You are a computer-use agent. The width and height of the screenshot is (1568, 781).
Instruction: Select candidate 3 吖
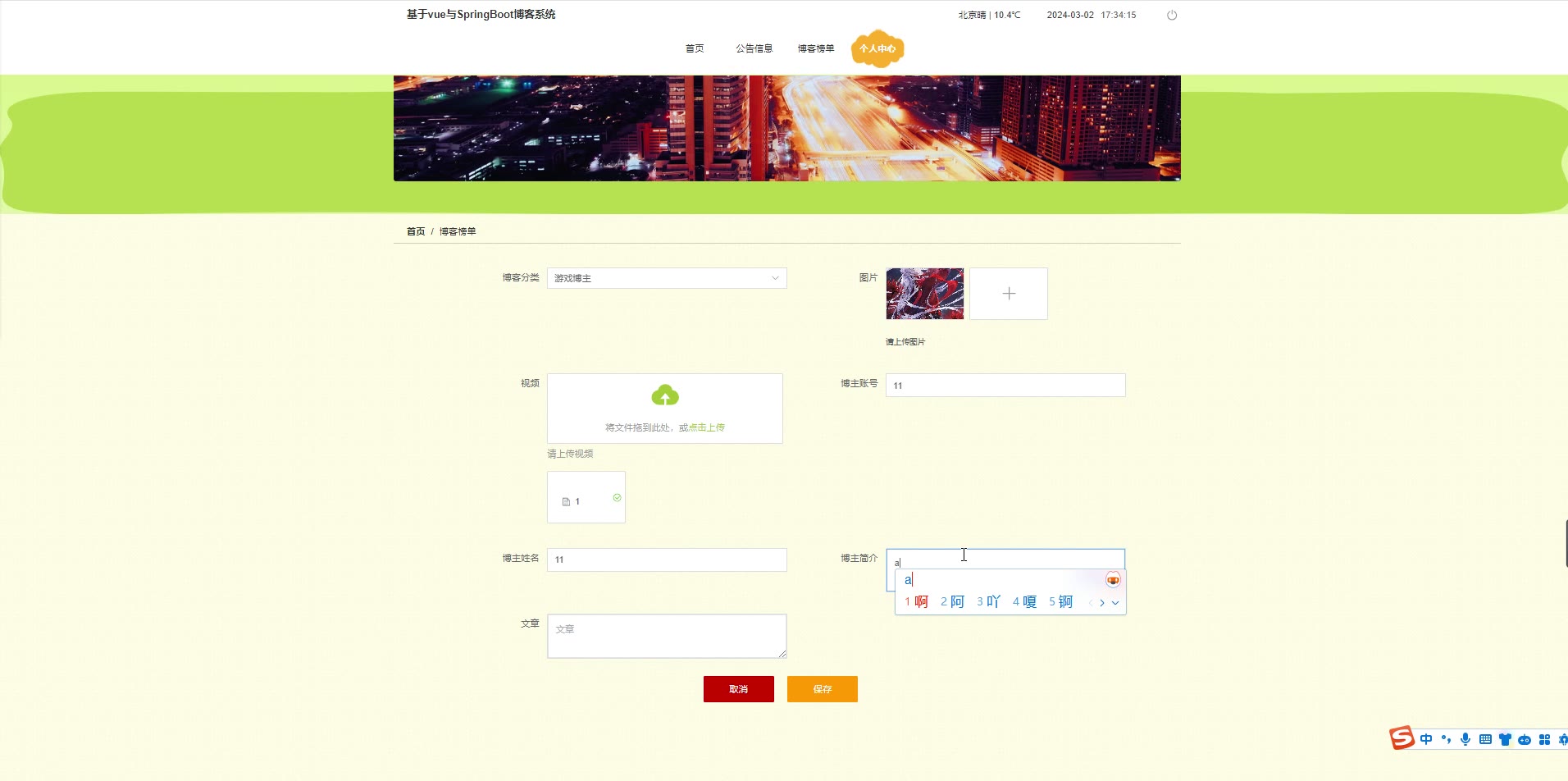[988, 602]
